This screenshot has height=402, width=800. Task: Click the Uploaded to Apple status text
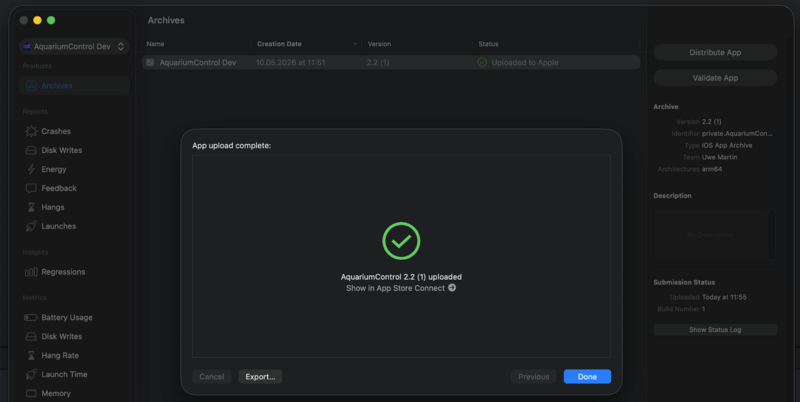(x=524, y=62)
